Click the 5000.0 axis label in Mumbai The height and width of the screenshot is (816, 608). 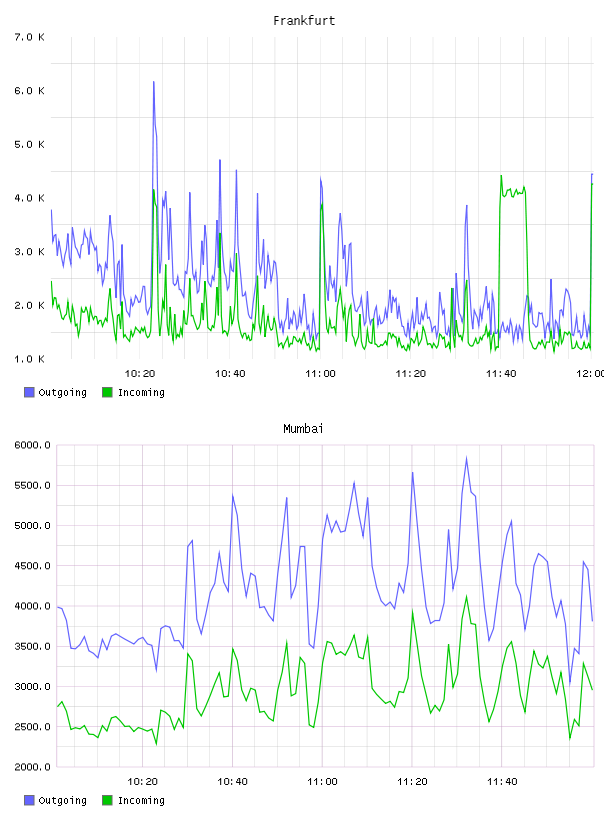(x=33, y=526)
